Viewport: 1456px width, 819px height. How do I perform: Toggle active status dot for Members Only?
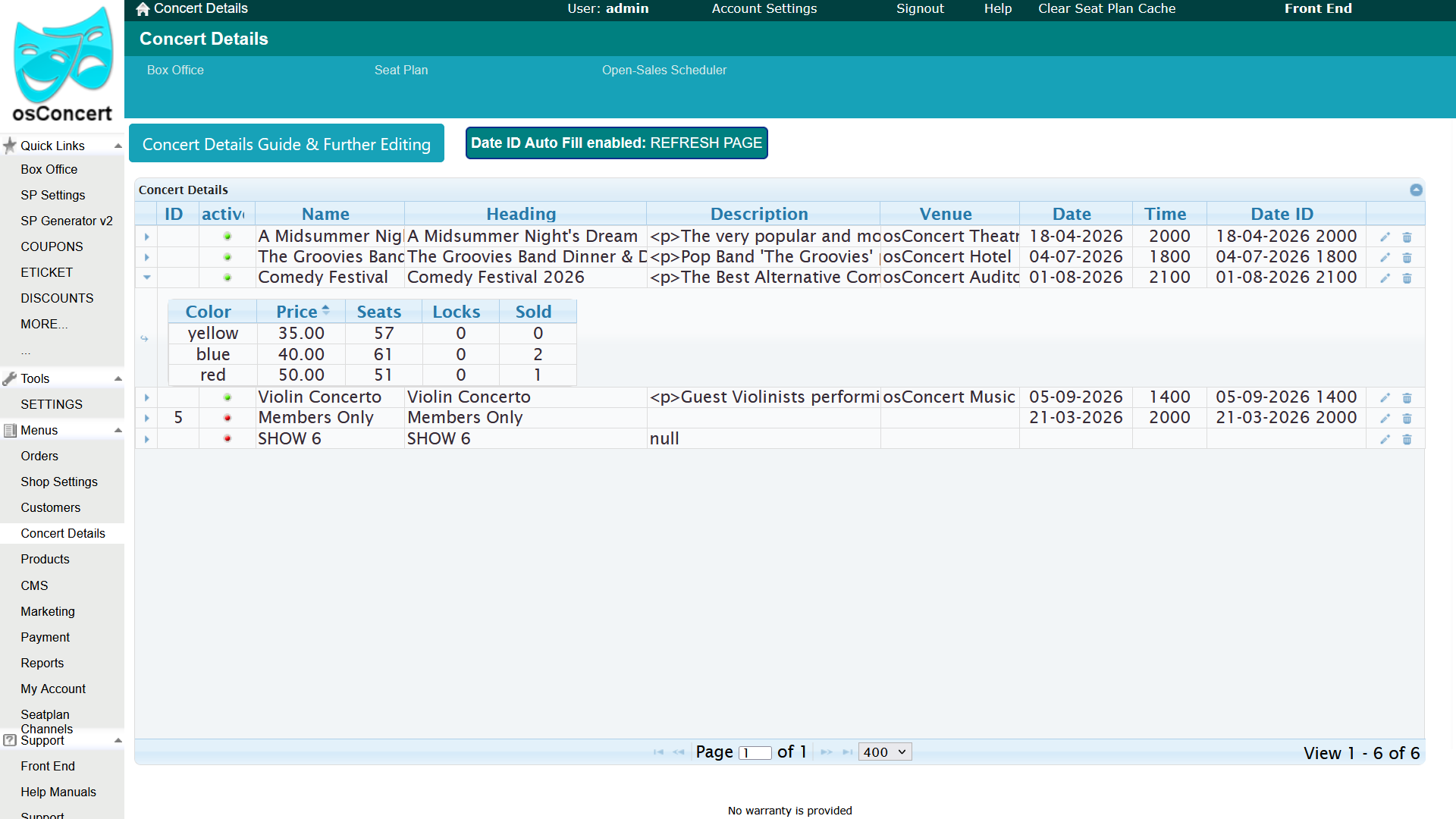(227, 418)
